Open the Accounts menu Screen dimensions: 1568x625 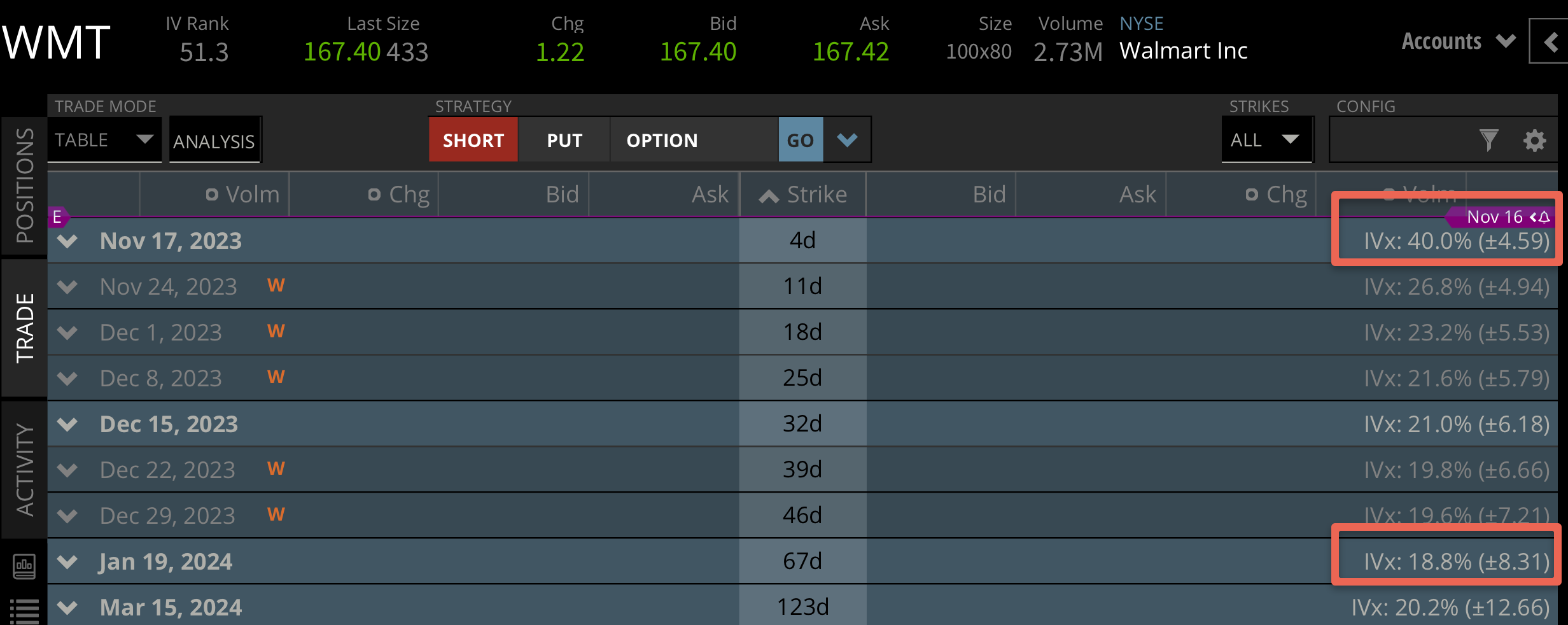1458,42
